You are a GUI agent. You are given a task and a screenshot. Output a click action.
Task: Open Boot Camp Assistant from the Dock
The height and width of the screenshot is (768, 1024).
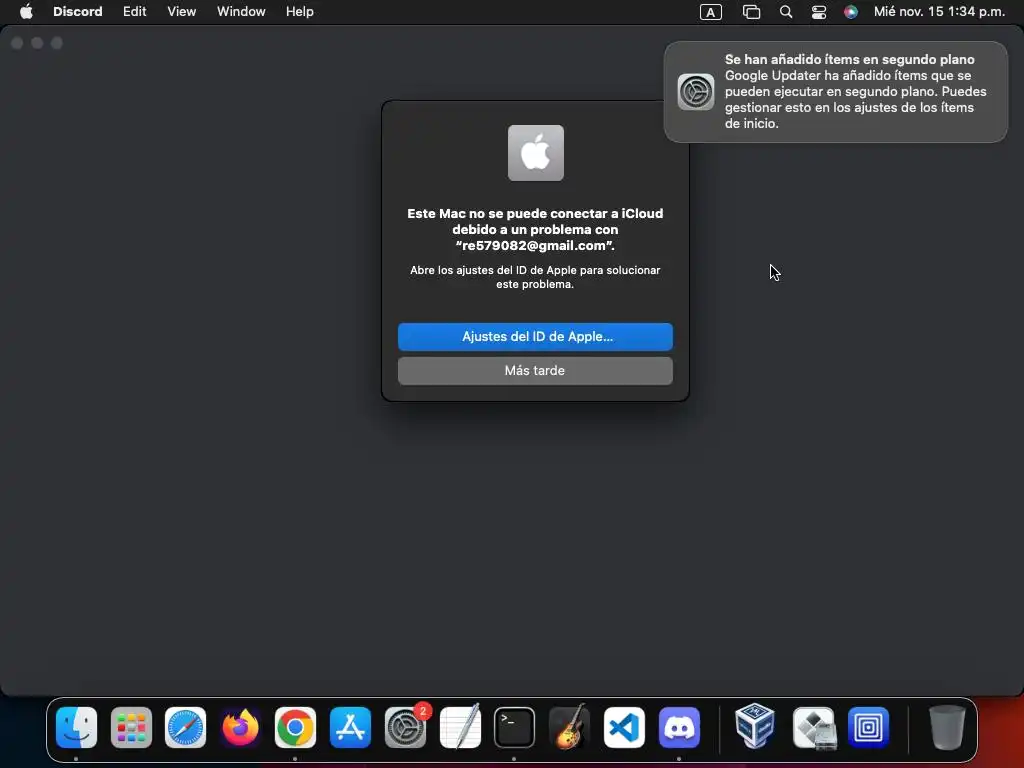point(814,728)
